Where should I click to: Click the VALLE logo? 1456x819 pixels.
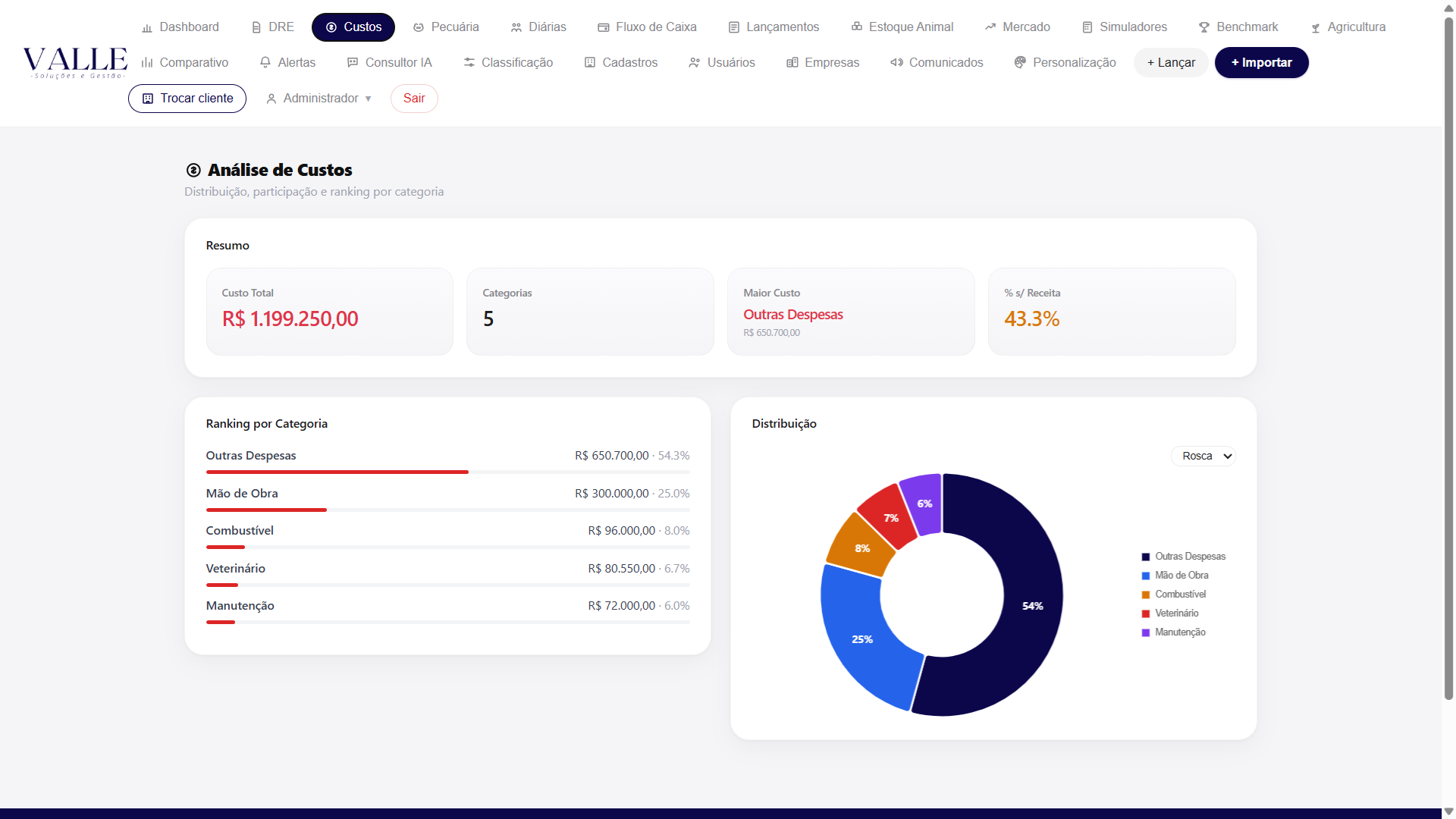(x=75, y=62)
